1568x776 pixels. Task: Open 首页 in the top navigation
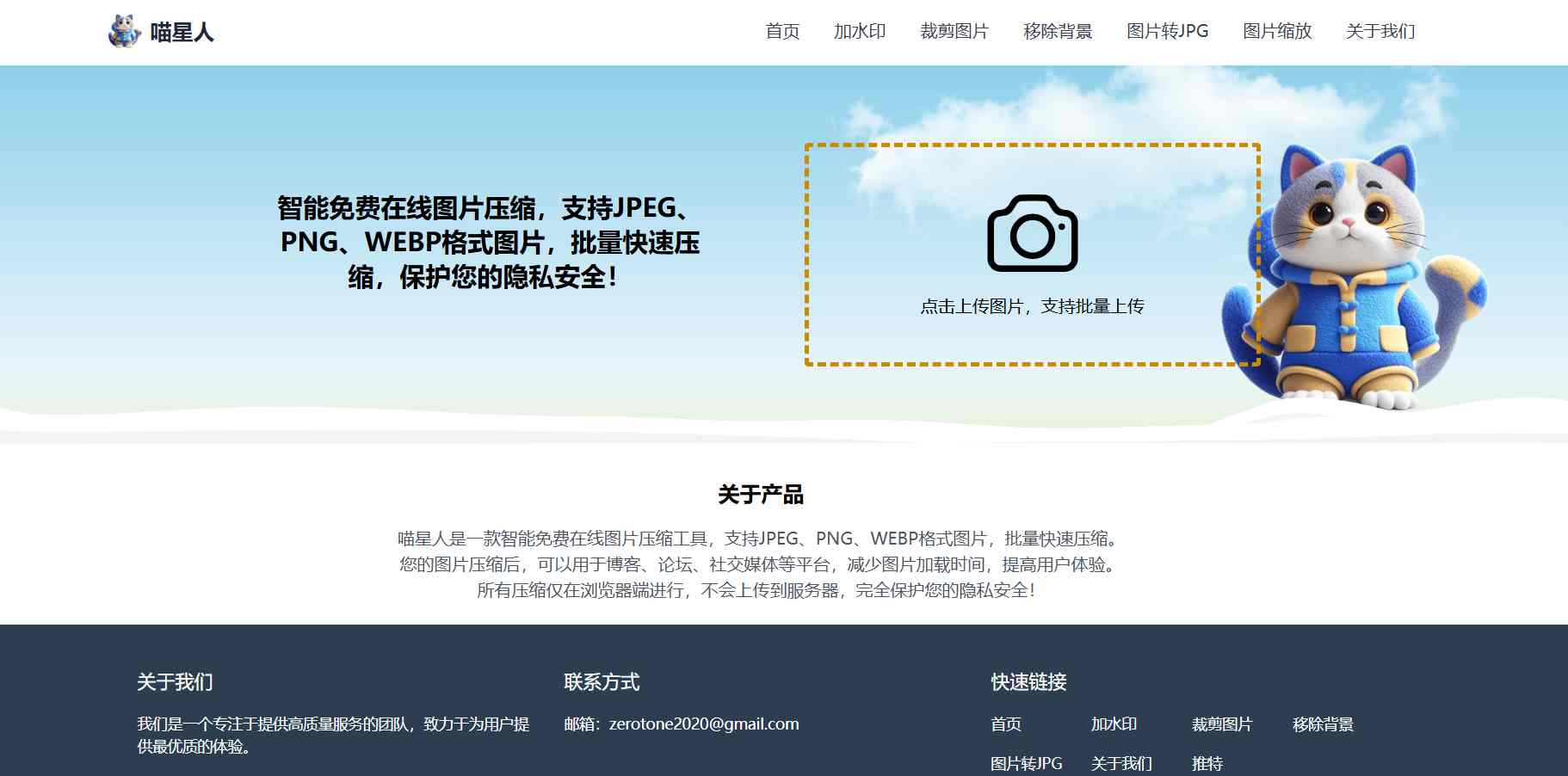coord(782,32)
